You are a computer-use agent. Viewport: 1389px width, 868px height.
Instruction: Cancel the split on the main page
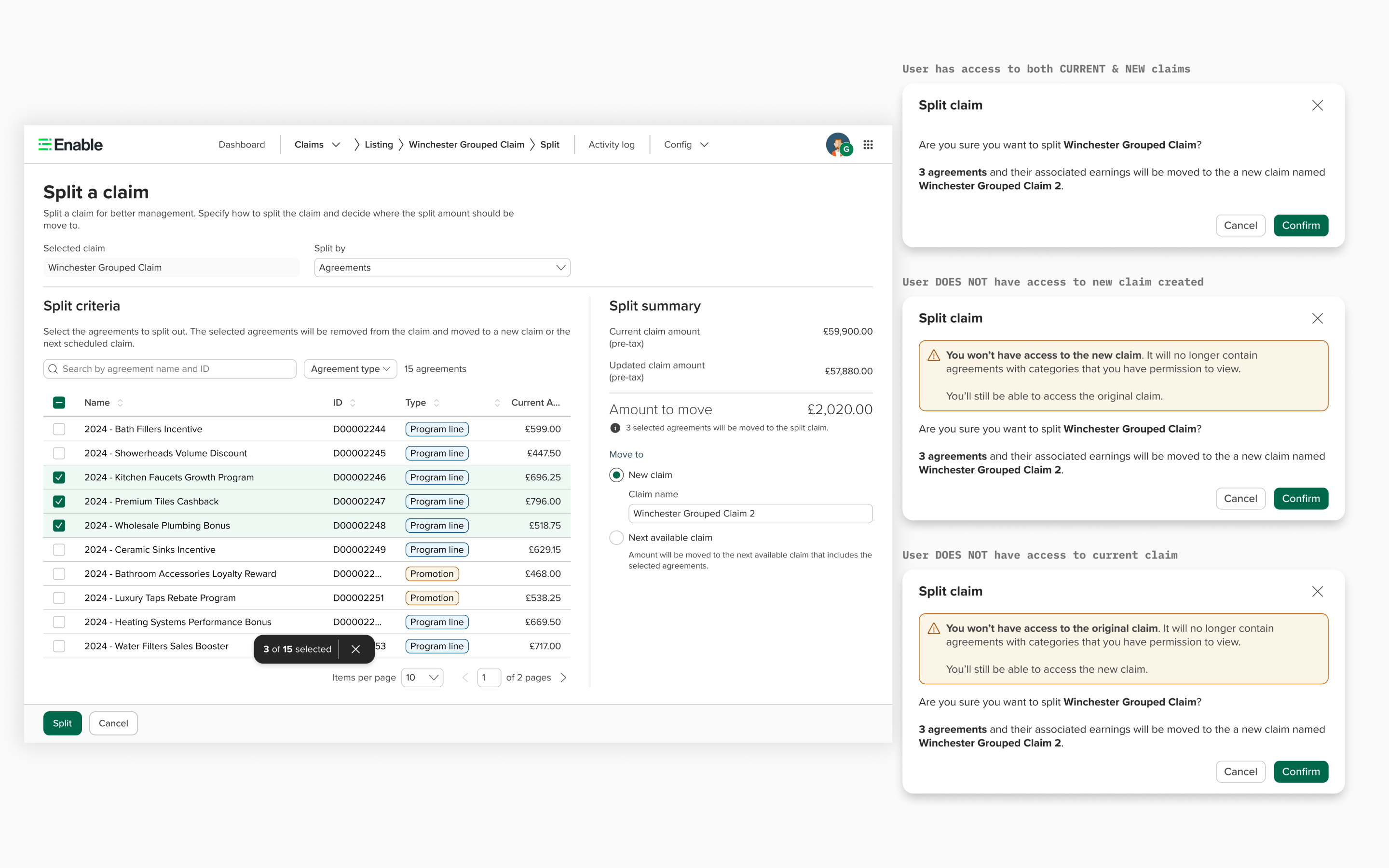tap(113, 723)
